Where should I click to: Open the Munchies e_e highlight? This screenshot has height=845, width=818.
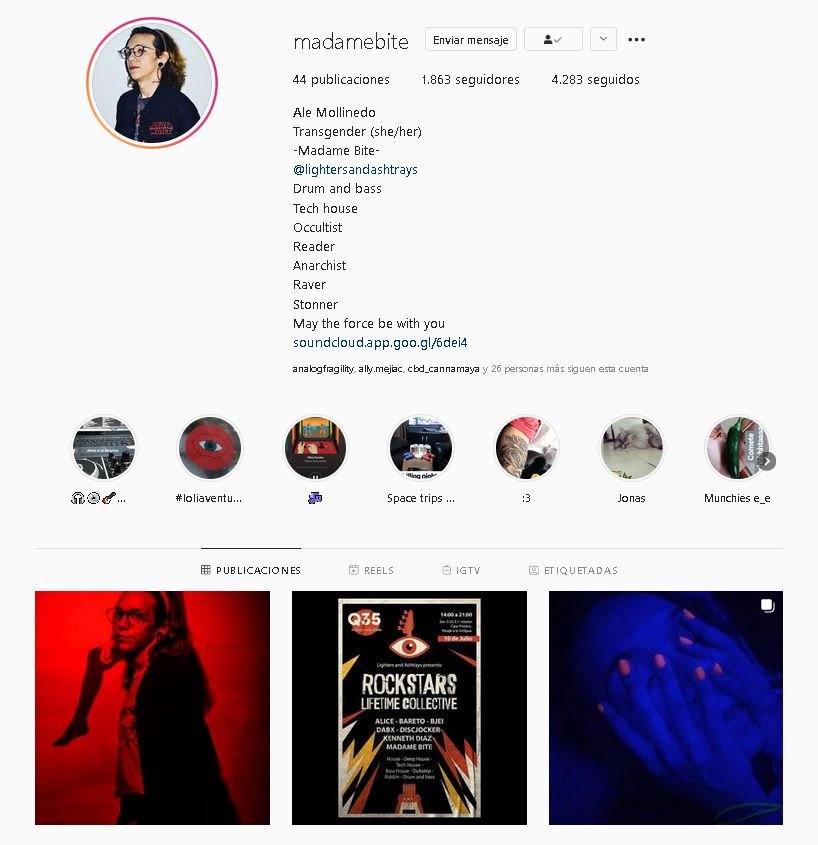pyautogui.click(x=737, y=447)
